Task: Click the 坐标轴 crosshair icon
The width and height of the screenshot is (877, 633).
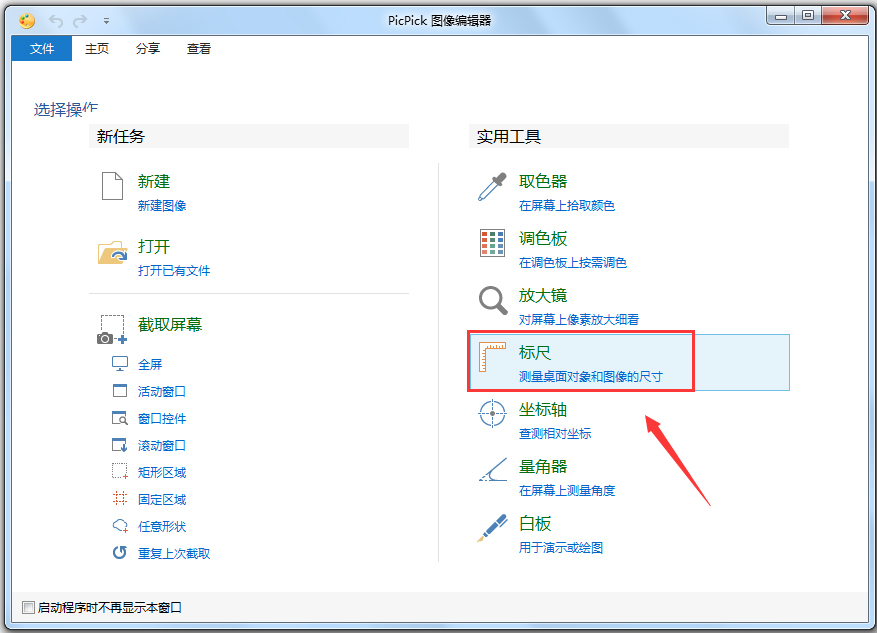Action: pyautogui.click(x=492, y=414)
